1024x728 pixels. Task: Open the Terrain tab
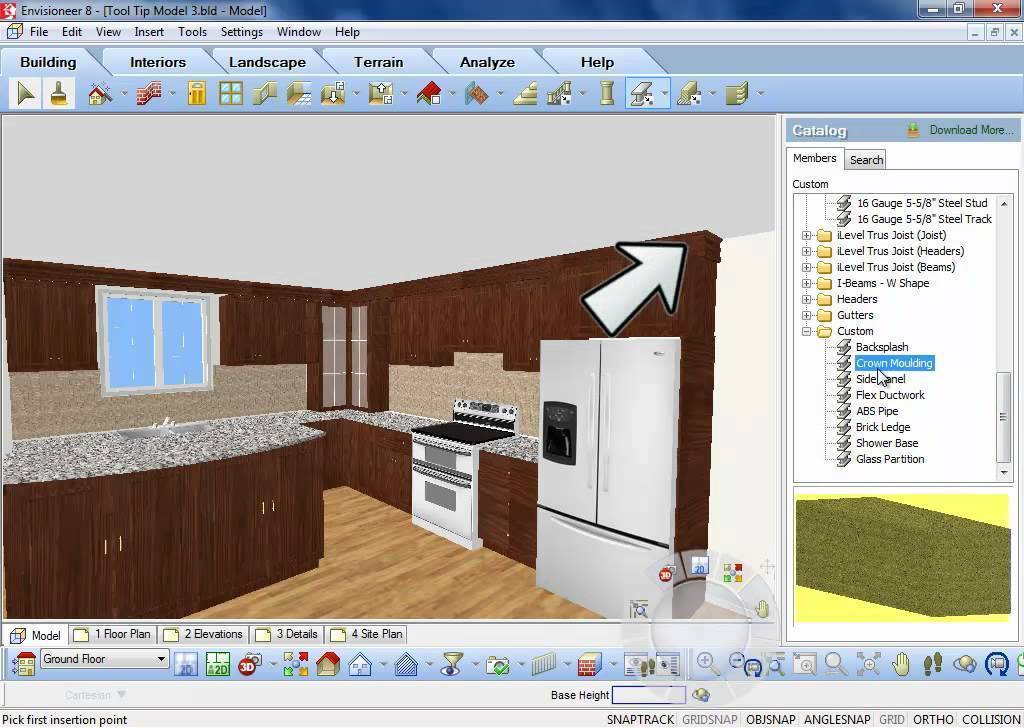(x=378, y=62)
